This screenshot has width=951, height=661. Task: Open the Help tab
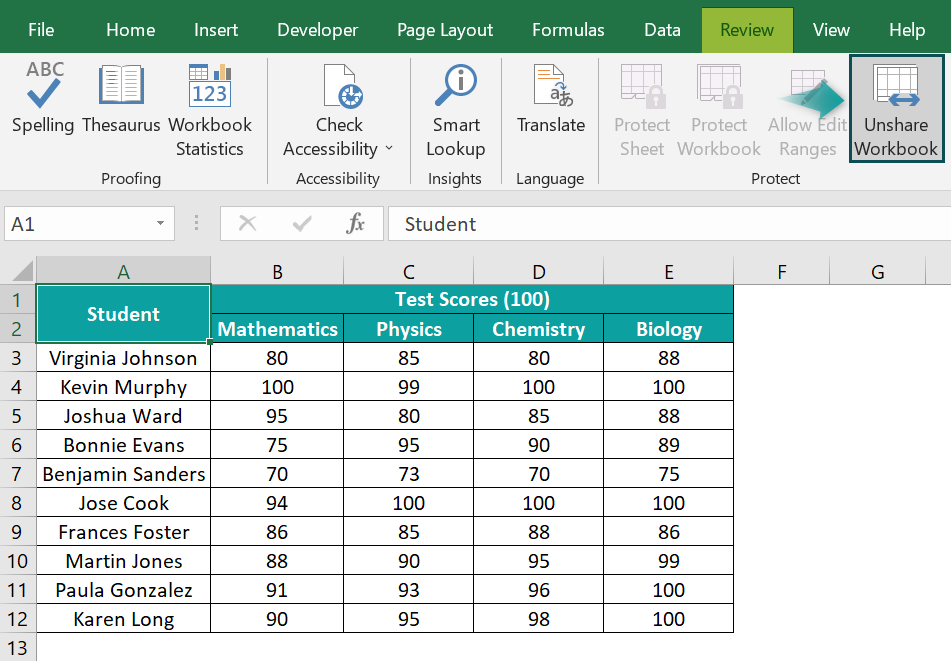coord(907,30)
